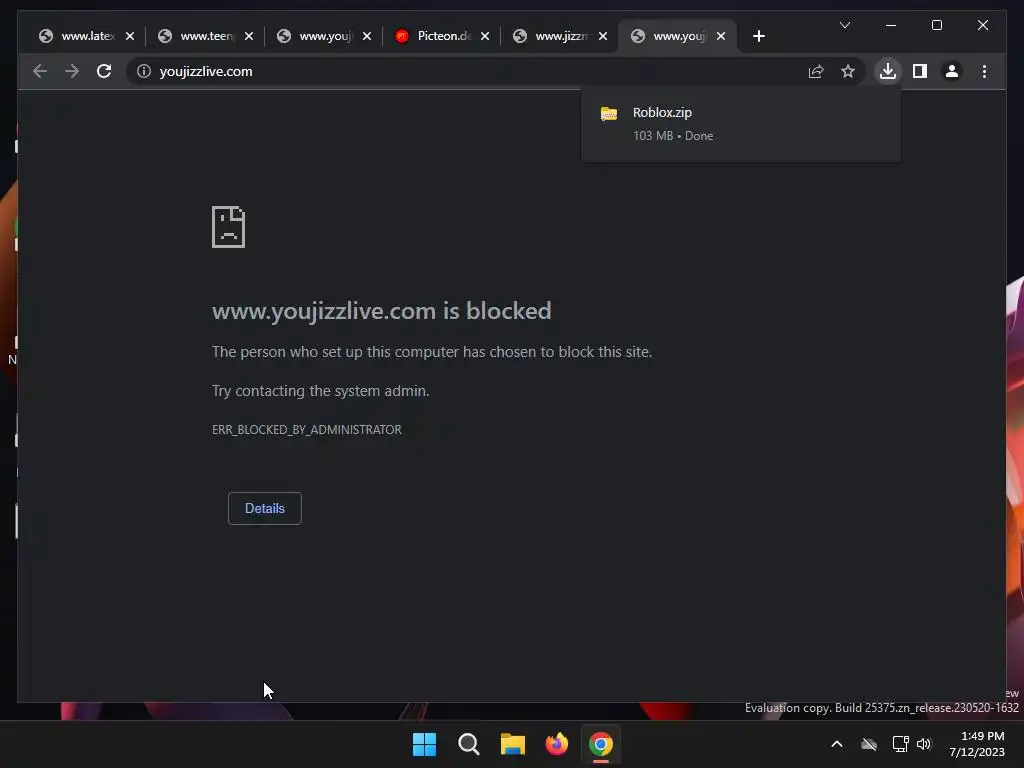1024x768 pixels.
Task: Open the profile avatar icon
Action: tap(952, 71)
